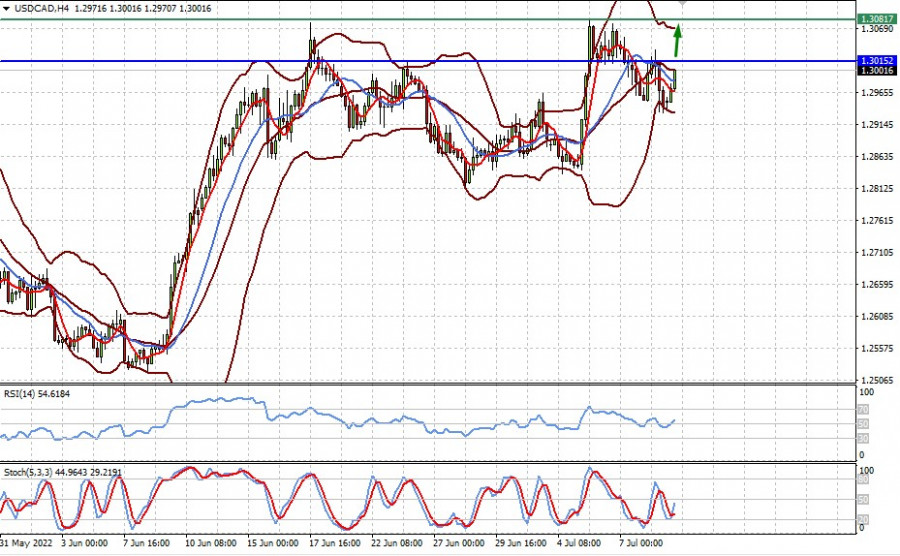Select the green 1.30817 price level tag
Screen dimensions: 900x556
pos(877,19)
